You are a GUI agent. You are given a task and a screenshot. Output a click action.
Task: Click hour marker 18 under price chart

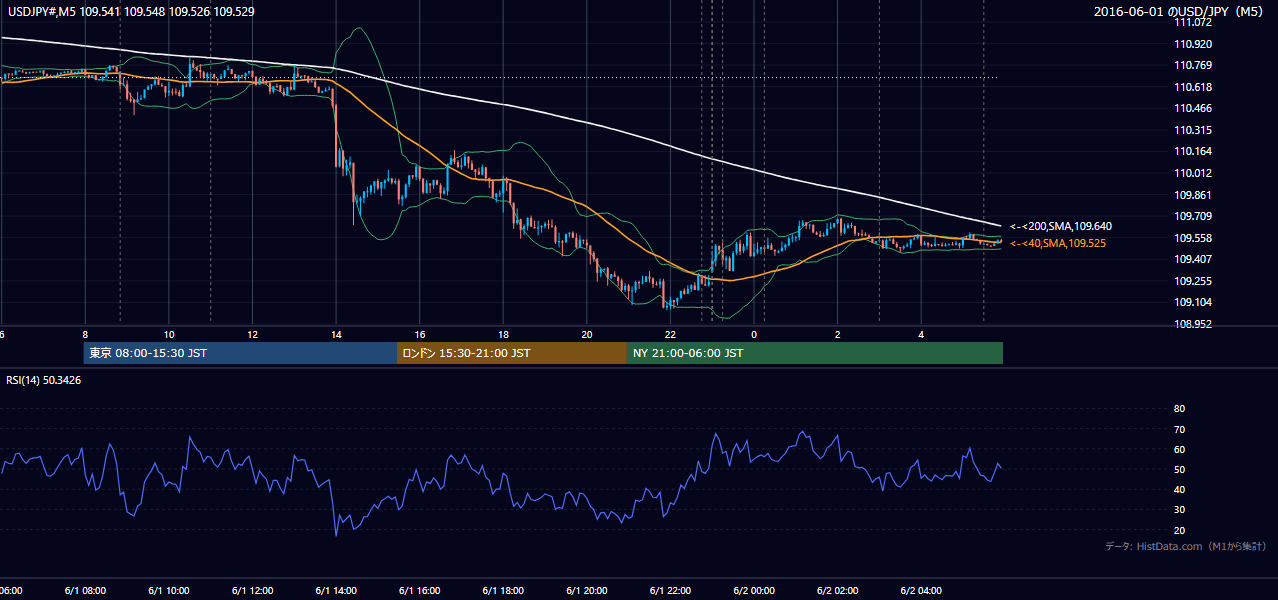coord(503,334)
